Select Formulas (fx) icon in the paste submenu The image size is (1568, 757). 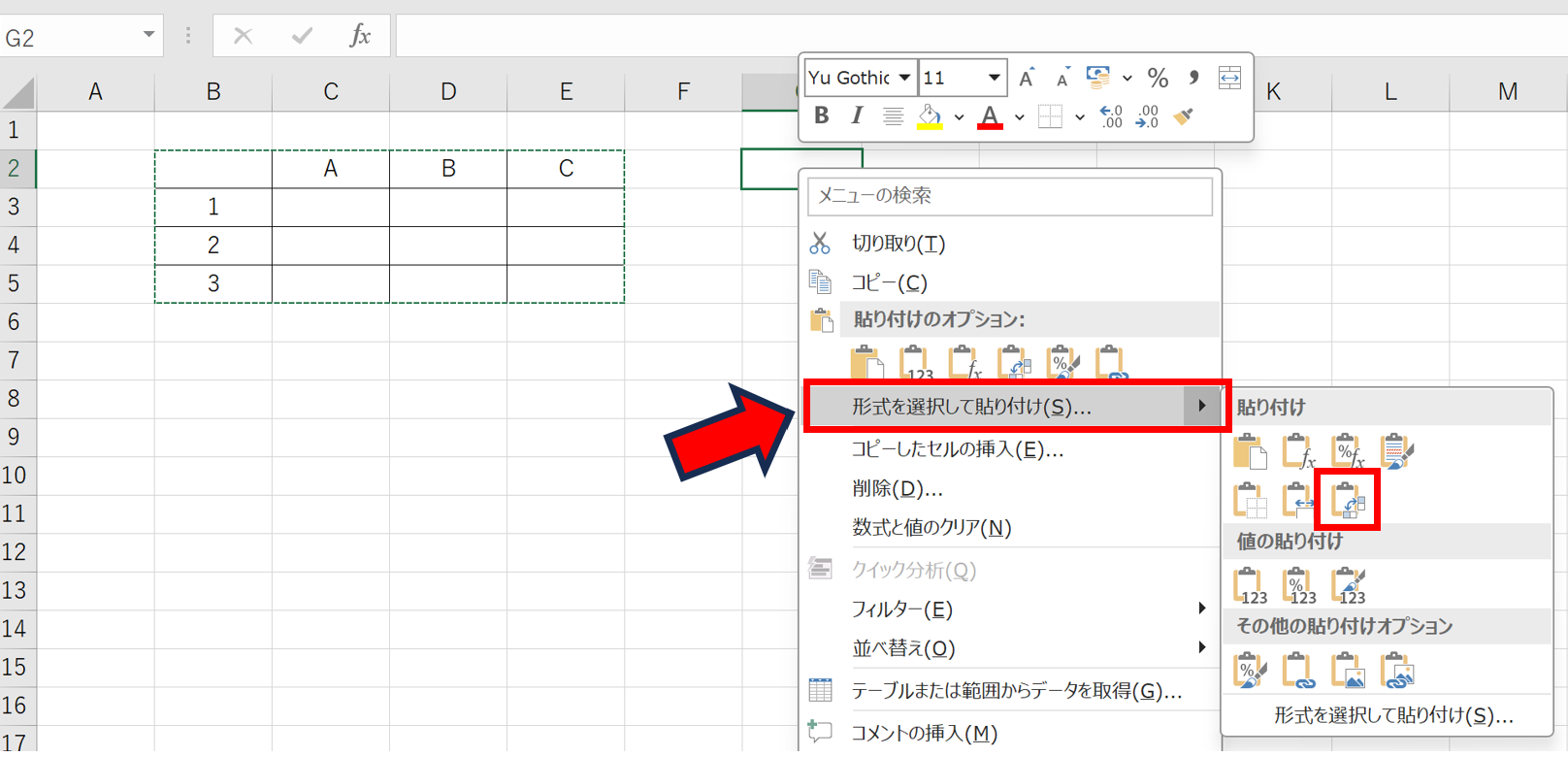[x=1298, y=451]
